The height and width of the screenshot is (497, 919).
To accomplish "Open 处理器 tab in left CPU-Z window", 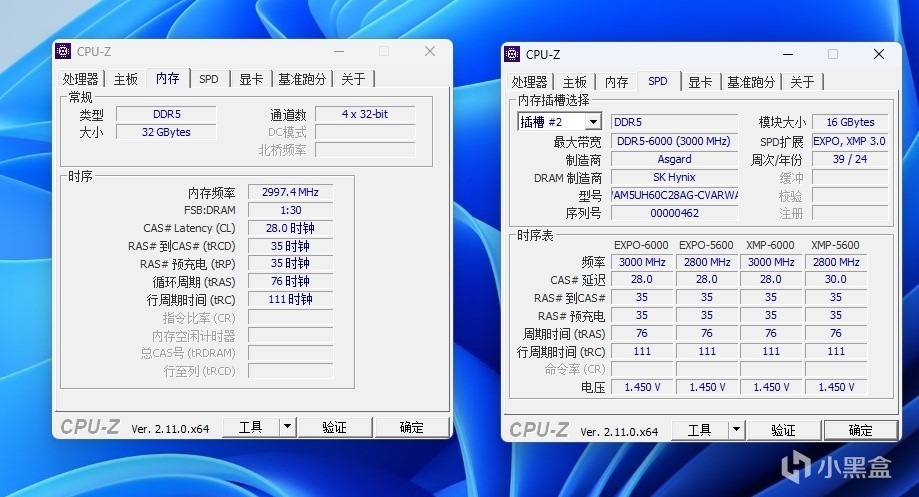I will pos(81,79).
